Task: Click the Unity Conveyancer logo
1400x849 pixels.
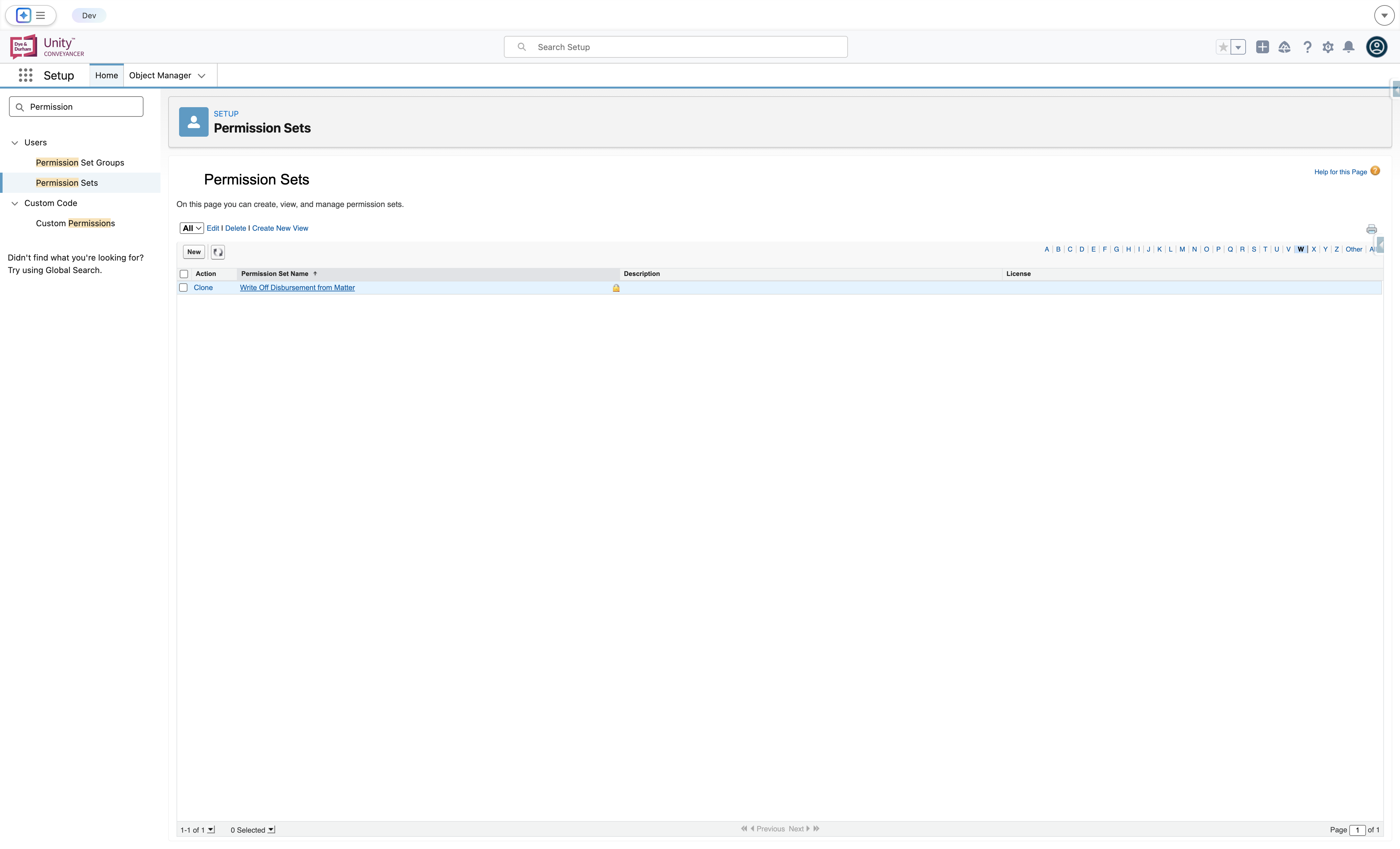Action: click(47, 47)
